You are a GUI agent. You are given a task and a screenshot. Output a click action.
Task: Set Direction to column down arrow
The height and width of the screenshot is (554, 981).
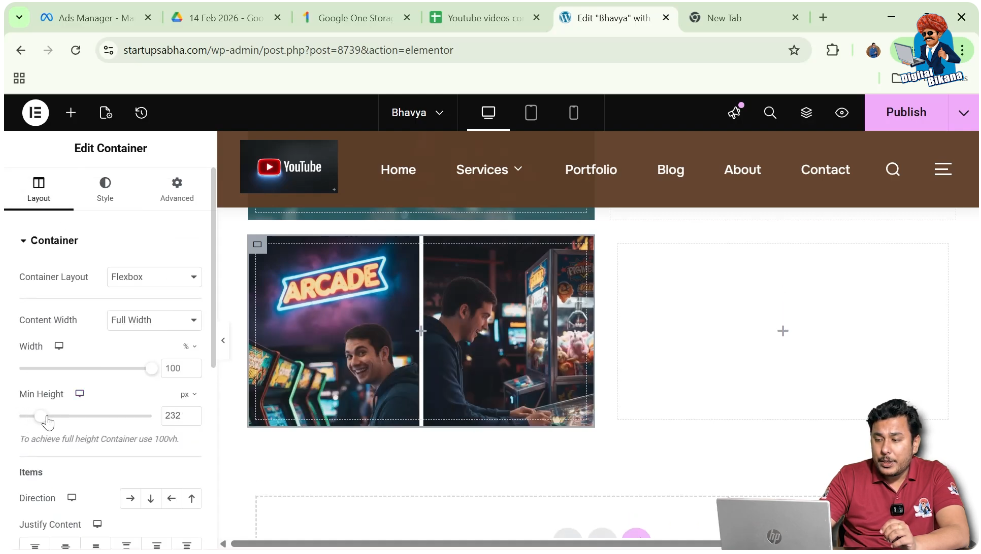click(151, 498)
